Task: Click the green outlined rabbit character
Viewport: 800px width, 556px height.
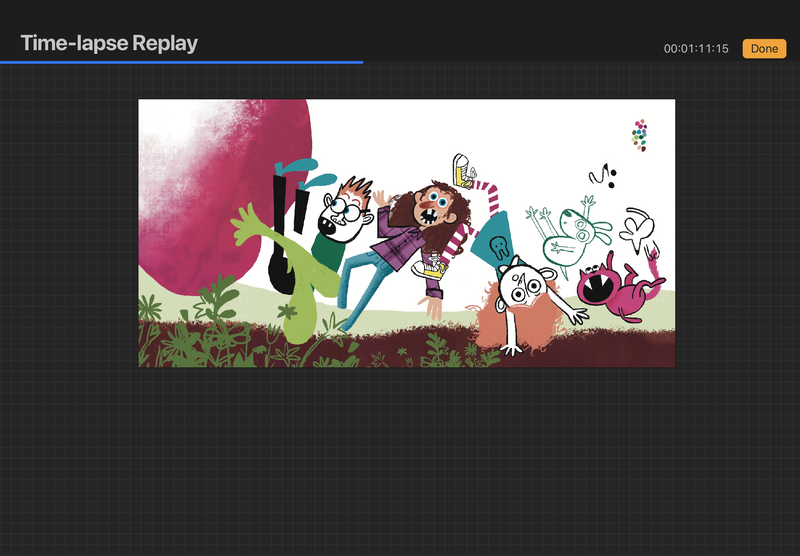Action: click(x=570, y=235)
